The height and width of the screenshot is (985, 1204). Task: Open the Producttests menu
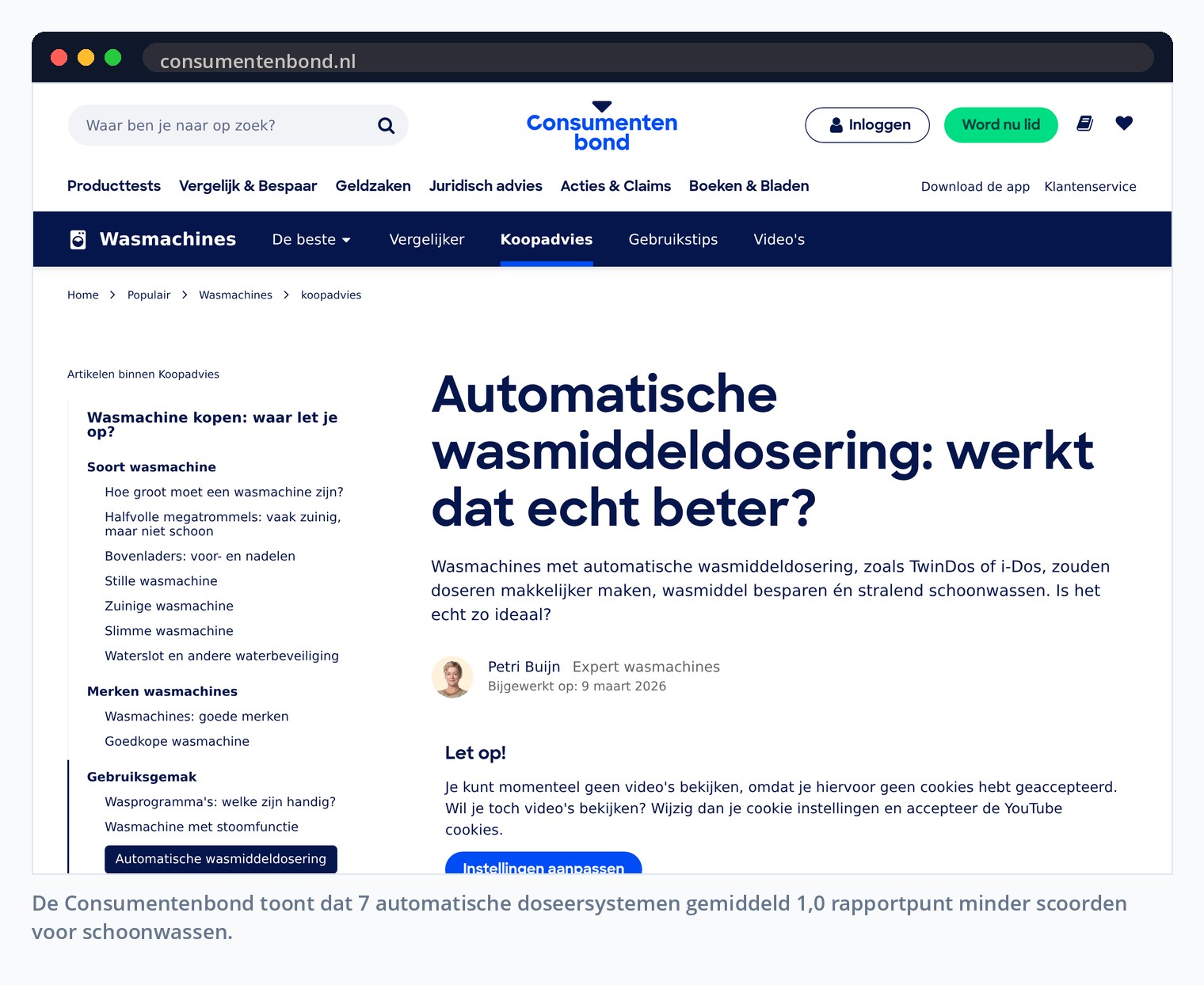[114, 186]
